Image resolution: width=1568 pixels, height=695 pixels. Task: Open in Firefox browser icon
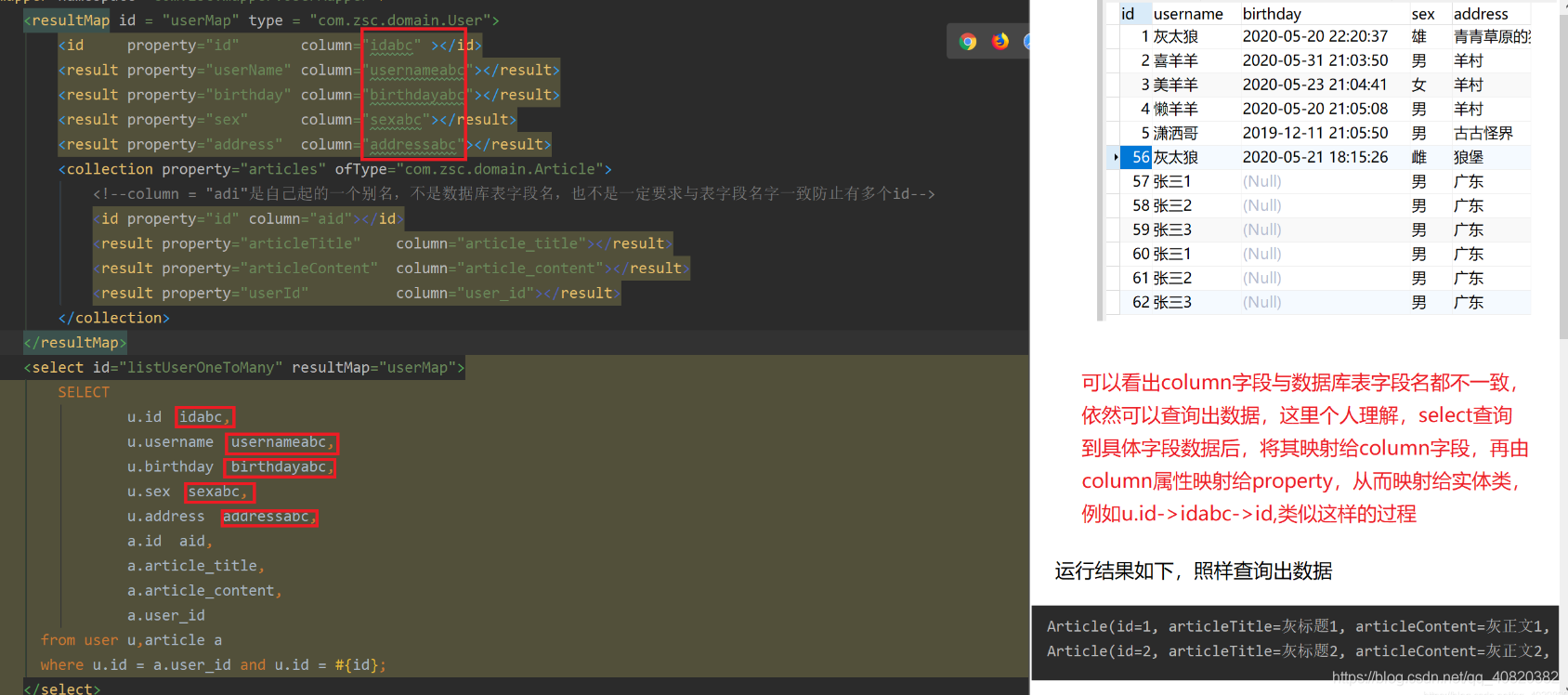1000,42
